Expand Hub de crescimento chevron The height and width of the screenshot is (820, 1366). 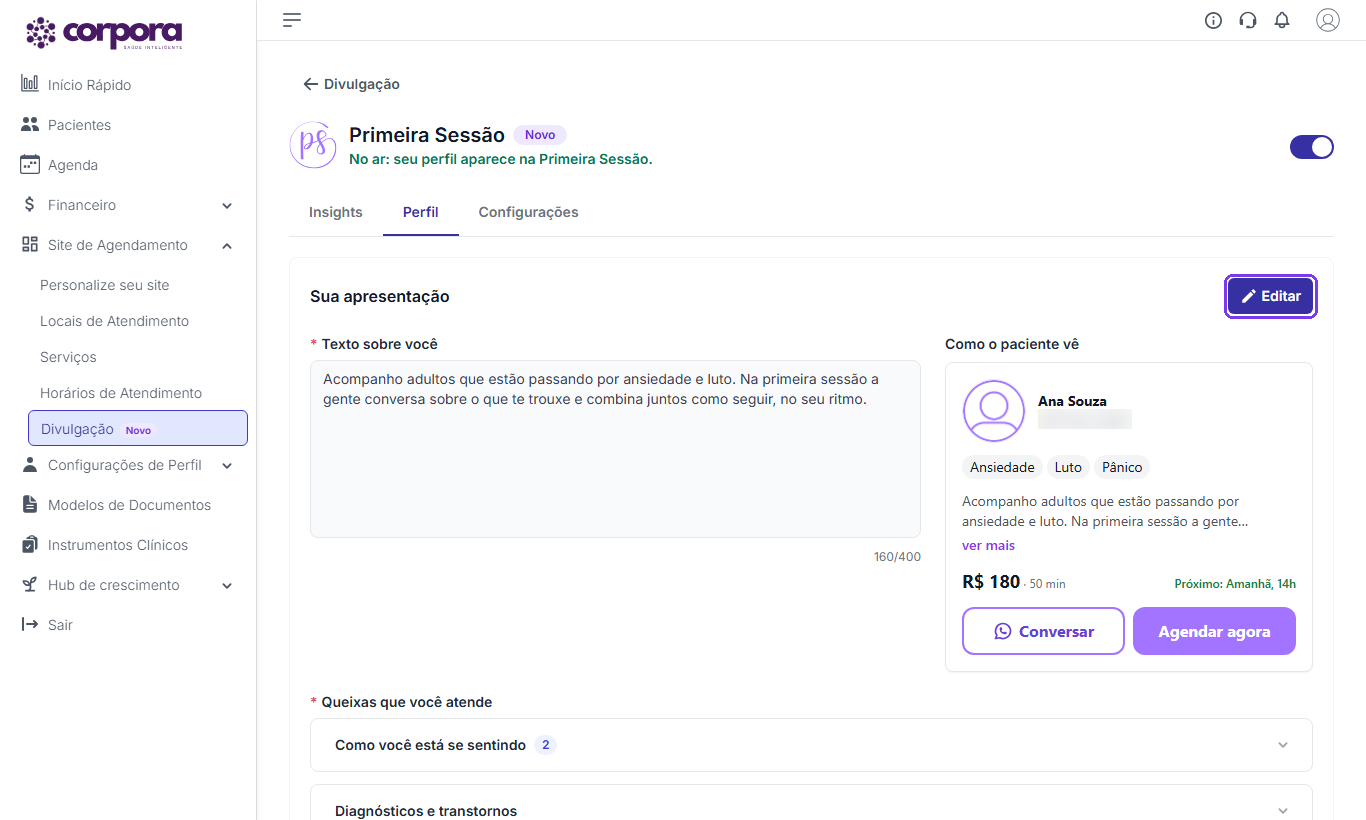[x=227, y=586]
